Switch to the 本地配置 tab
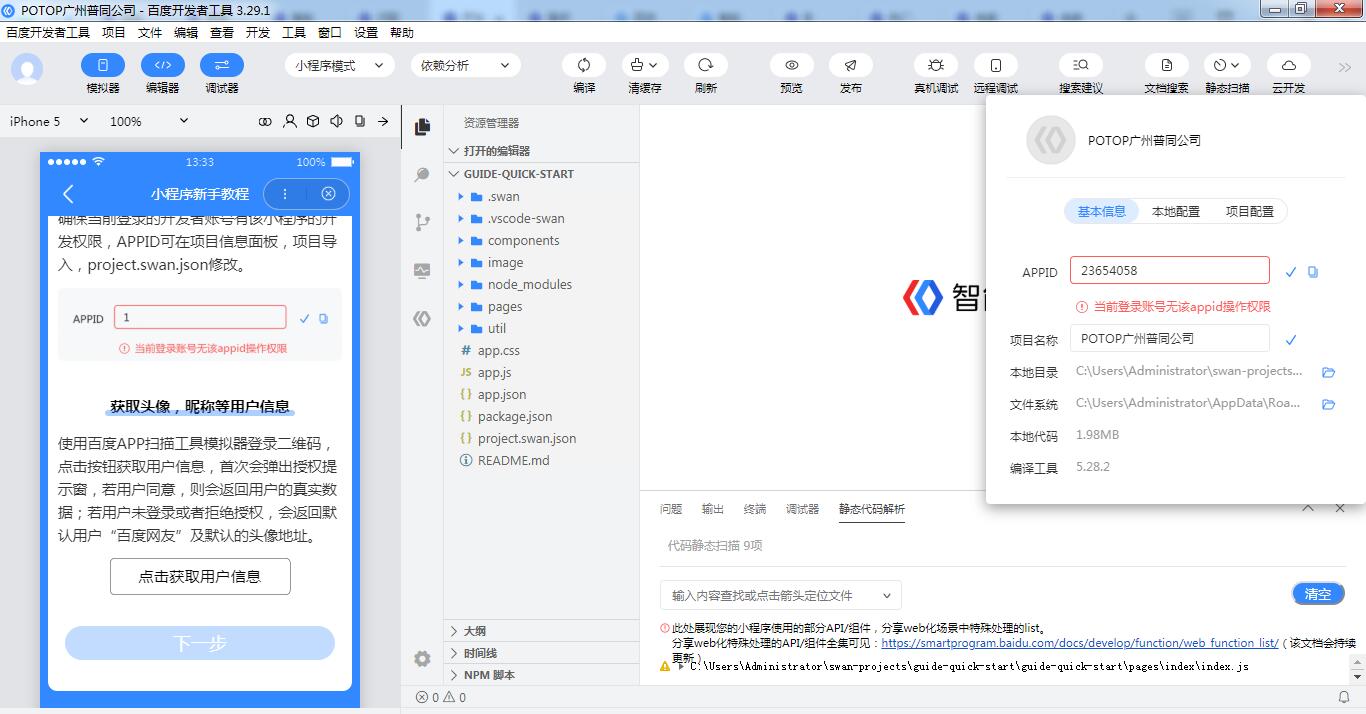 1176,211
